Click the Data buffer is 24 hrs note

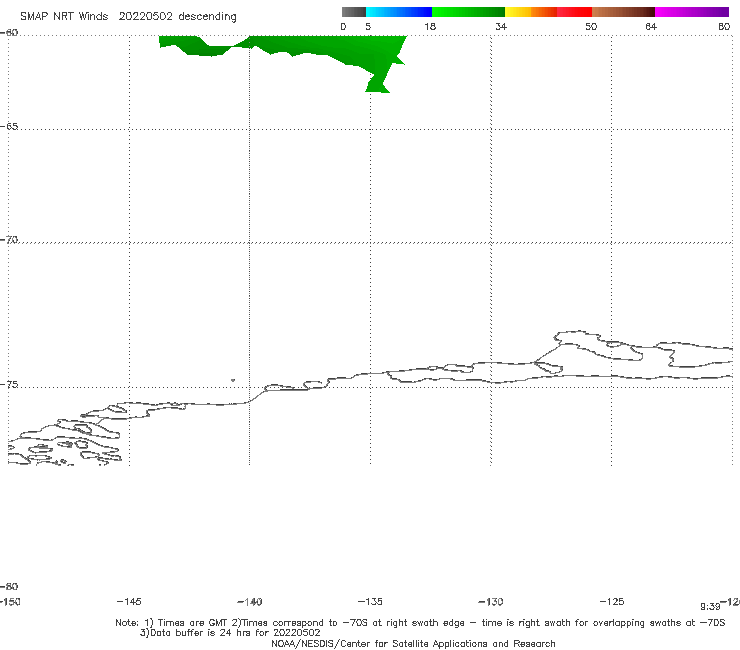(230, 633)
